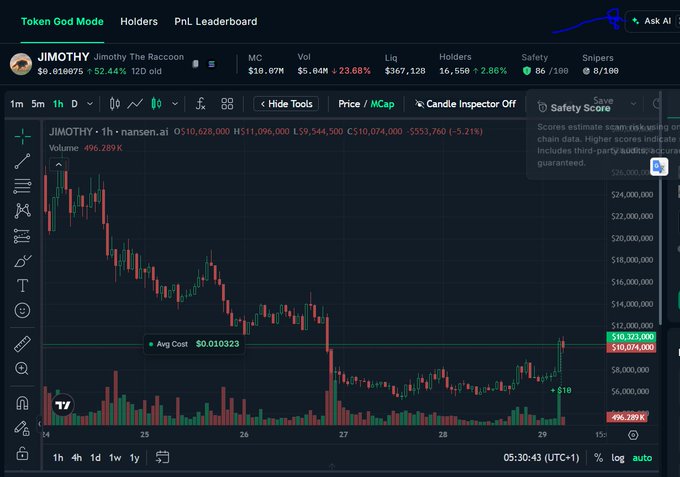Select the text annotation tool
The width and height of the screenshot is (680, 477).
pos(22,285)
